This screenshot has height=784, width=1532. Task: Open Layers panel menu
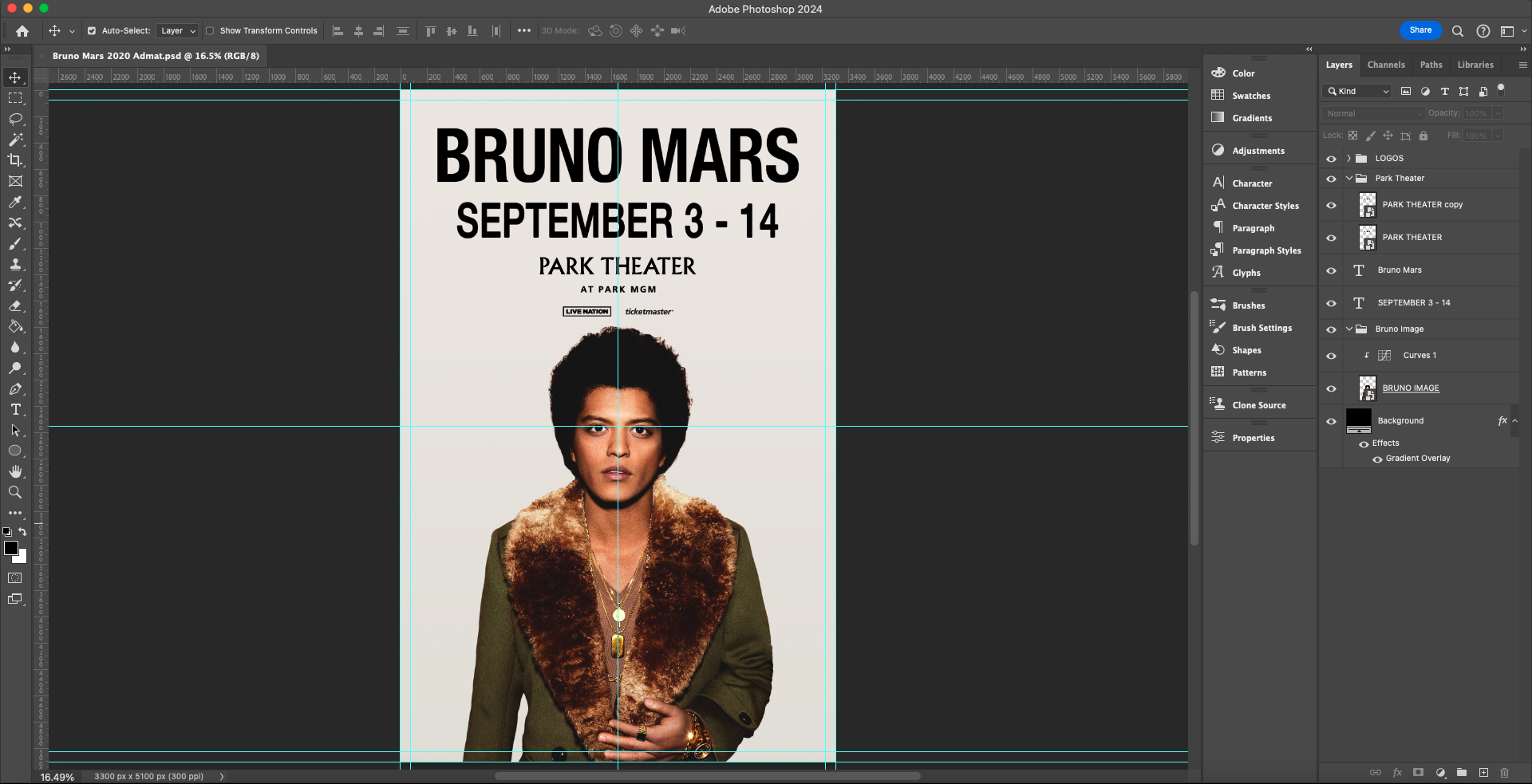1522,65
